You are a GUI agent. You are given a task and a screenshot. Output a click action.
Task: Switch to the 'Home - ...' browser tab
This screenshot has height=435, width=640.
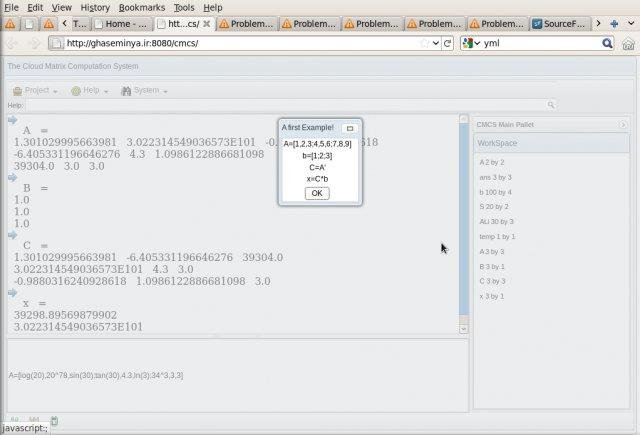coord(122,24)
